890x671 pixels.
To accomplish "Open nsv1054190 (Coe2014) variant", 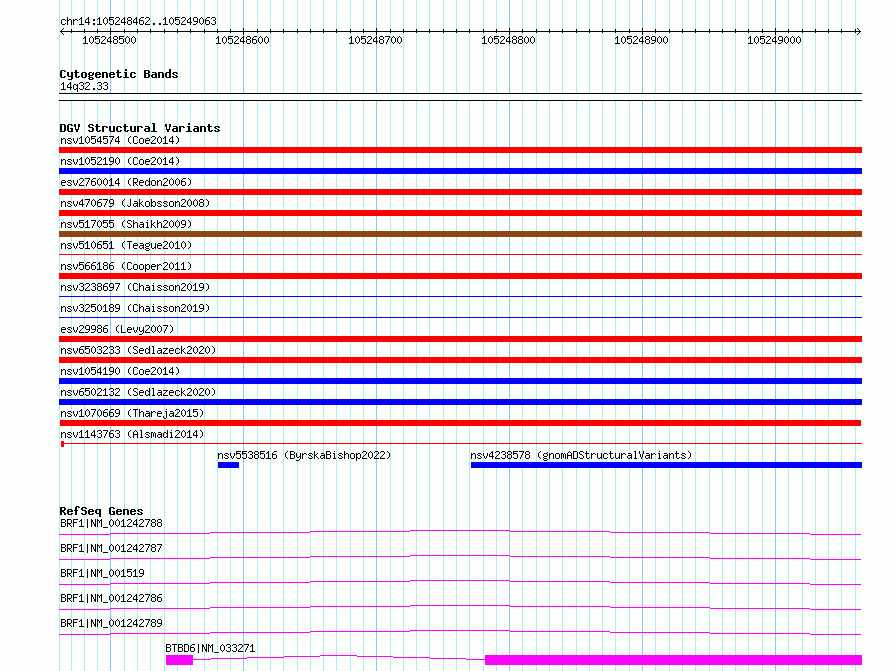I will tap(120, 371).
